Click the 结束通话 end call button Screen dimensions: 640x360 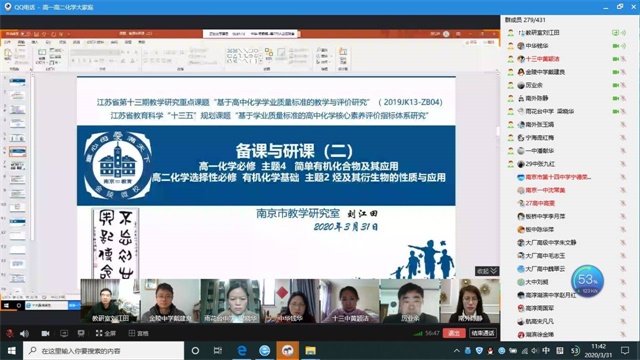coord(483,333)
